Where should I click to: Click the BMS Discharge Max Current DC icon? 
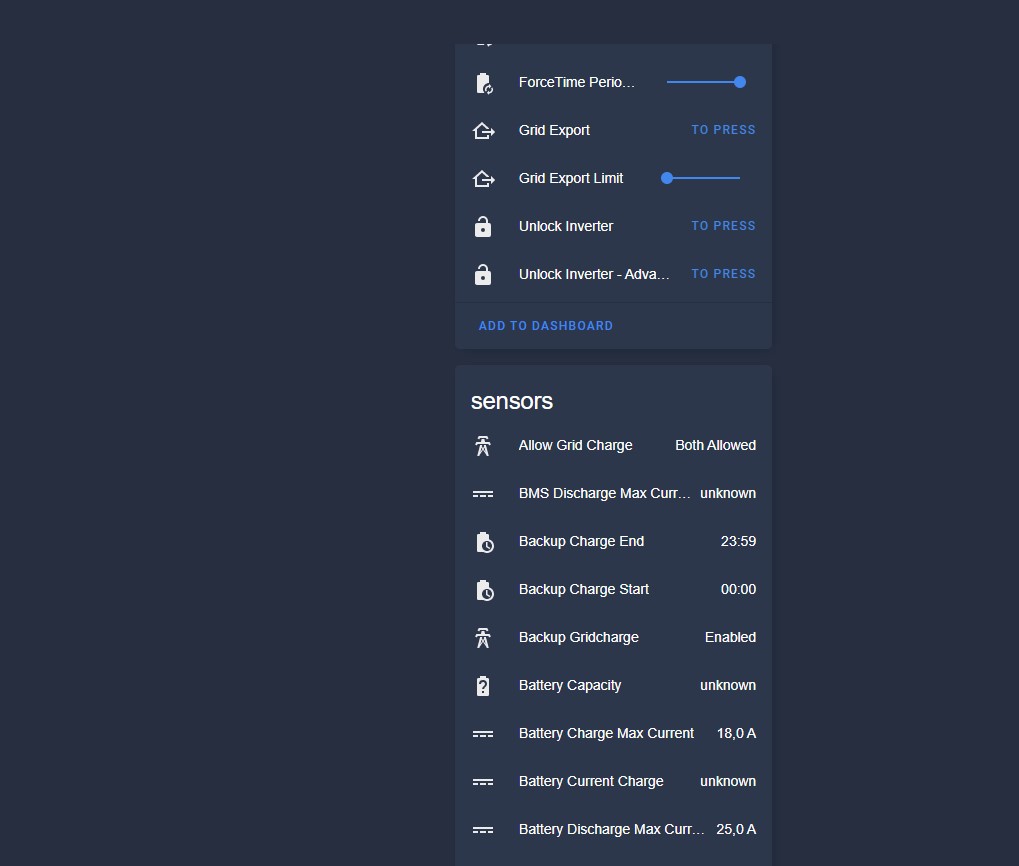coord(483,494)
